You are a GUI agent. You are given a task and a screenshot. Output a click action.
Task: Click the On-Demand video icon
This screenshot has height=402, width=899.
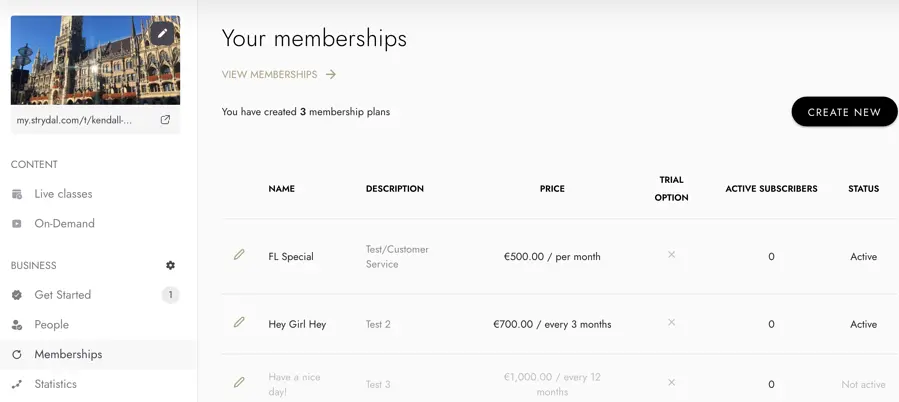[17, 224]
